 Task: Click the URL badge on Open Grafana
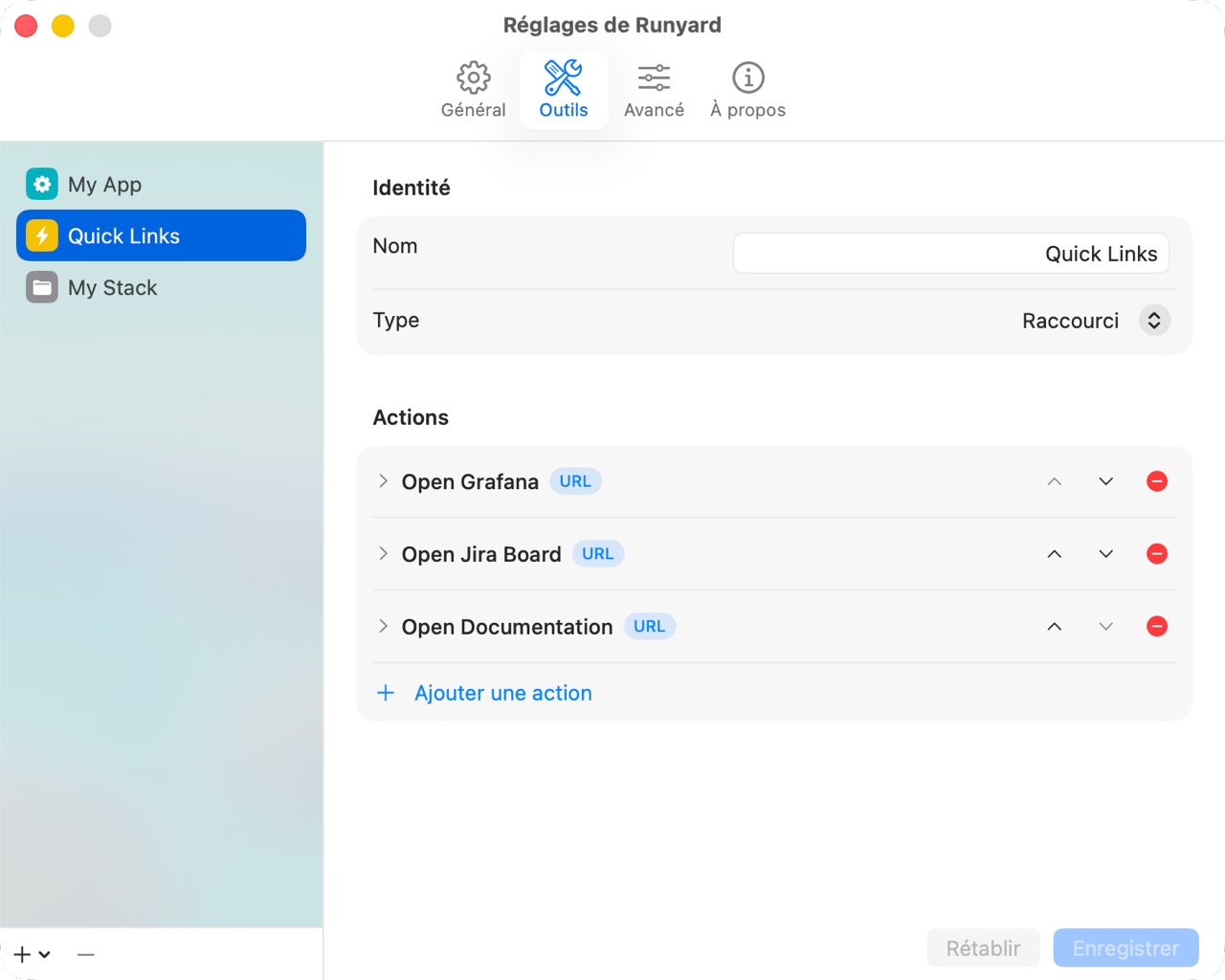click(x=575, y=481)
